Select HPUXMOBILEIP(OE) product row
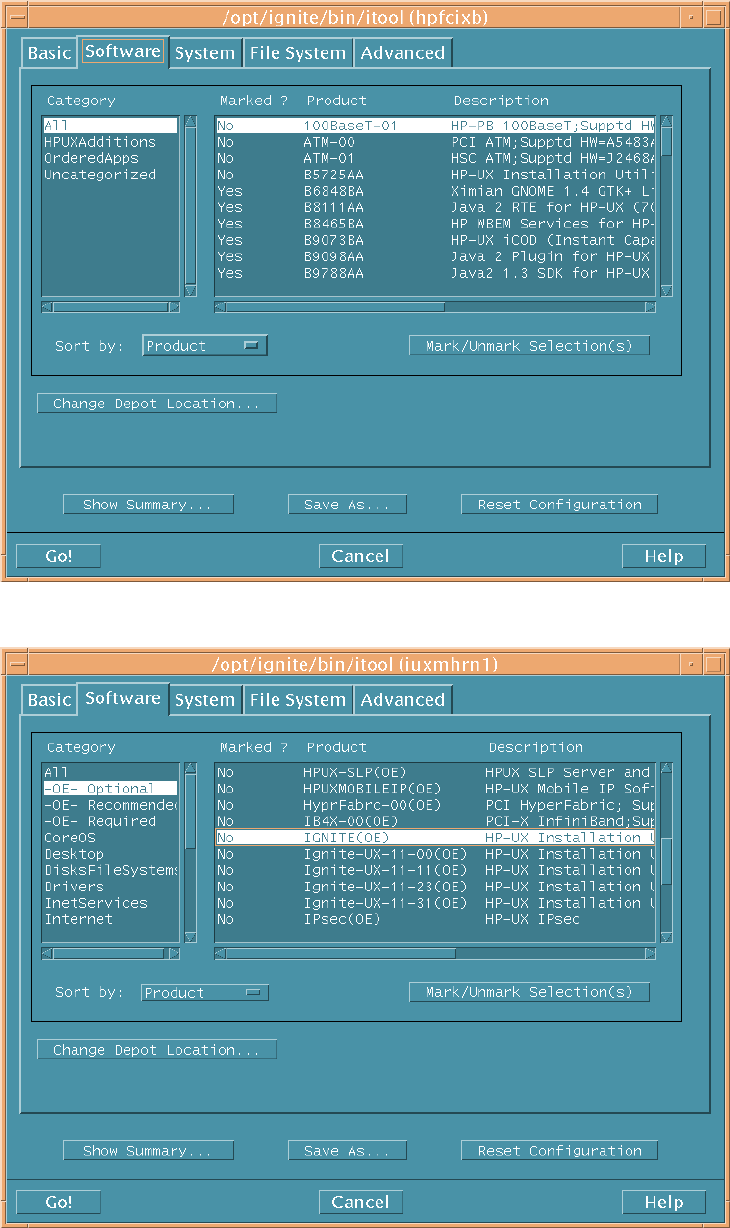This screenshot has width=730, height=1228. 435,789
